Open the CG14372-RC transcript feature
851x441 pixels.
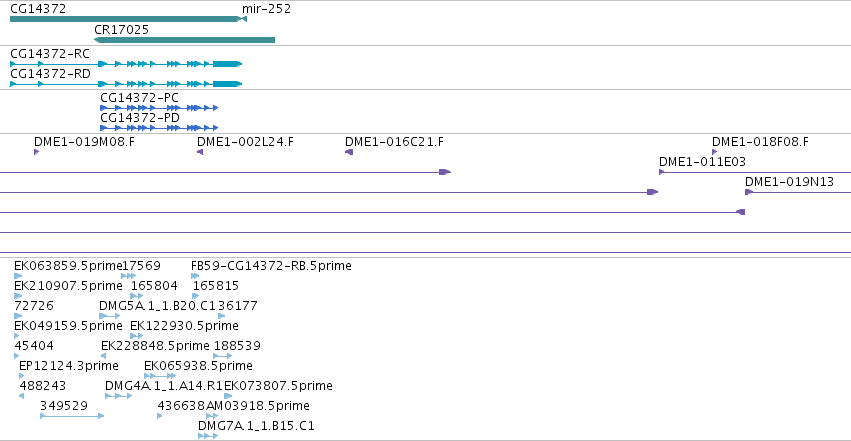click(x=126, y=64)
